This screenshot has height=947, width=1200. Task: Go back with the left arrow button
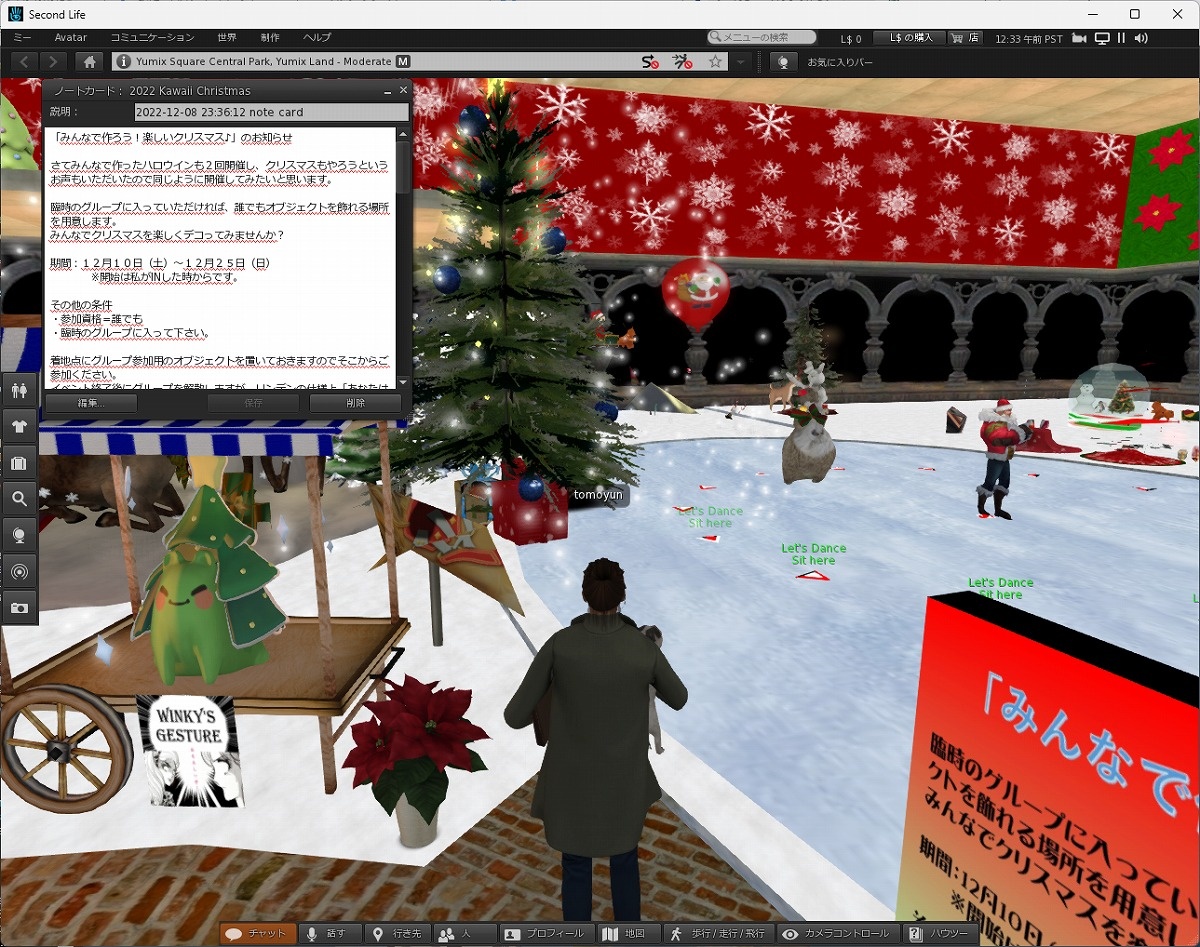pos(24,62)
